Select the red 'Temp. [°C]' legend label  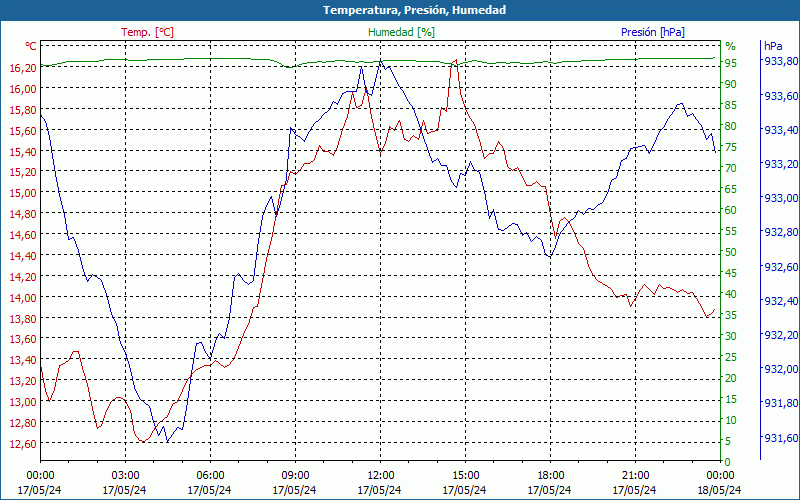(x=147, y=32)
